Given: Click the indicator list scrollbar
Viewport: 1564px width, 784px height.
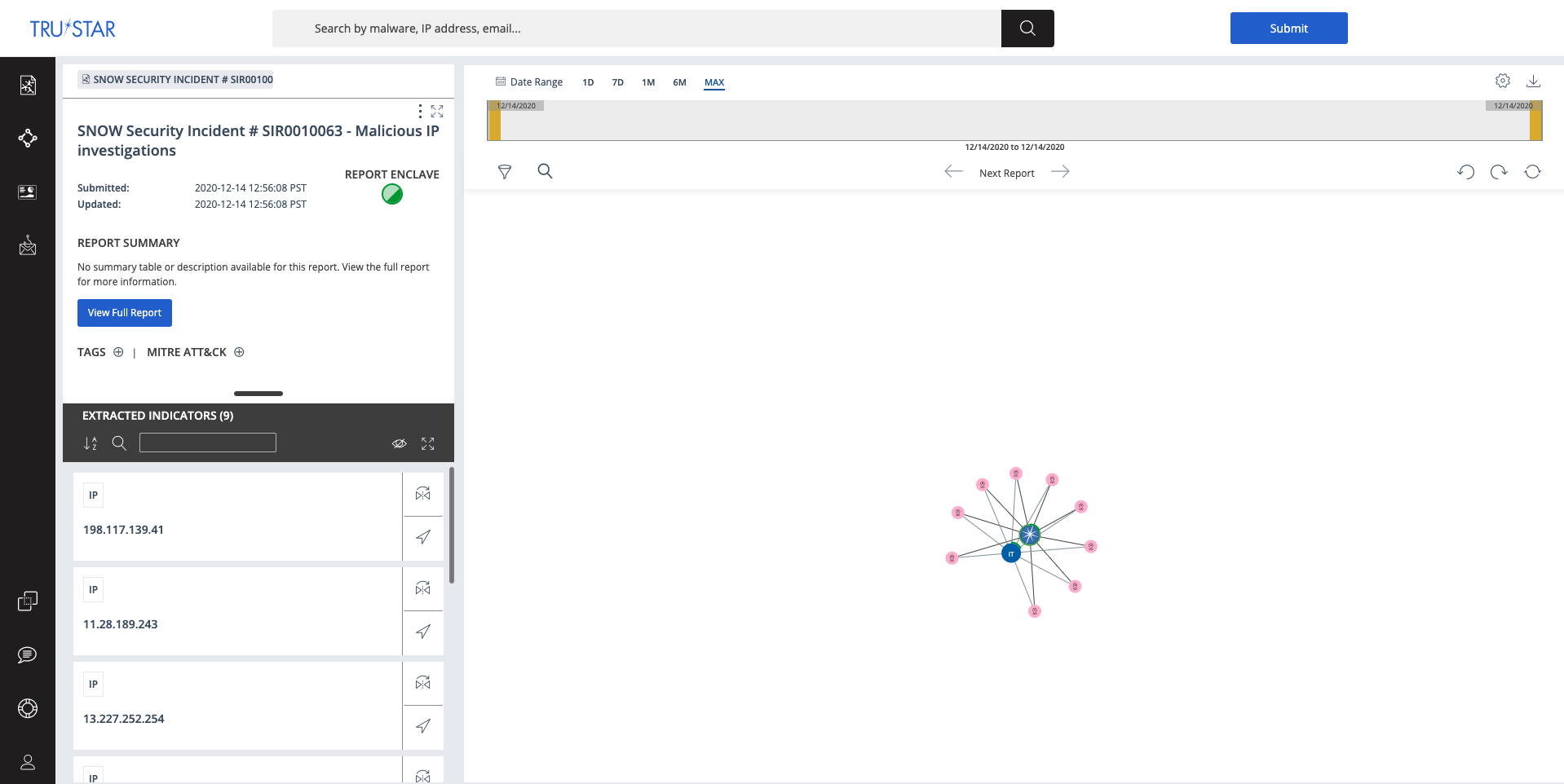Looking at the screenshot, I should (x=452, y=526).
